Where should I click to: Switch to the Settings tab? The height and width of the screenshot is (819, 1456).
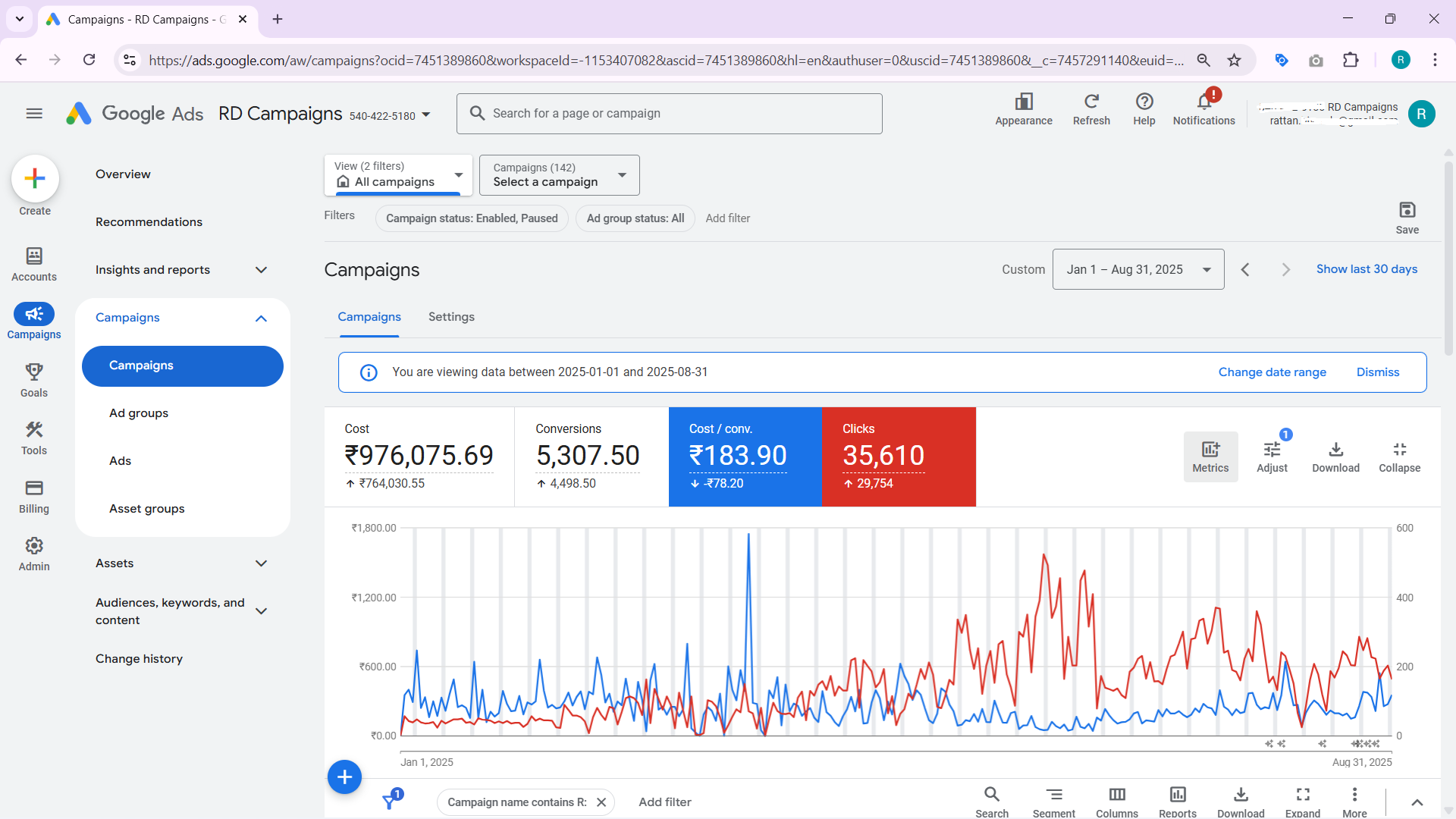pyautogui.click(x=451, y=317)
